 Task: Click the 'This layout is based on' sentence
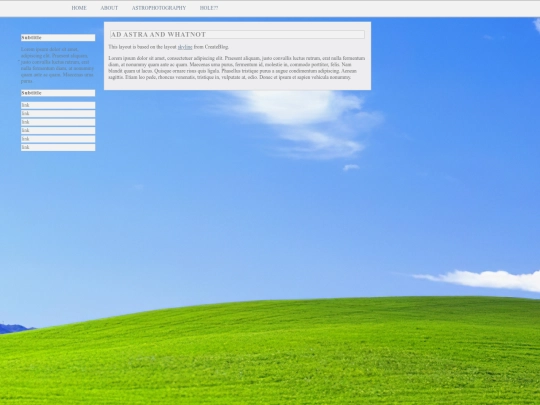click(x=168, y=47)
